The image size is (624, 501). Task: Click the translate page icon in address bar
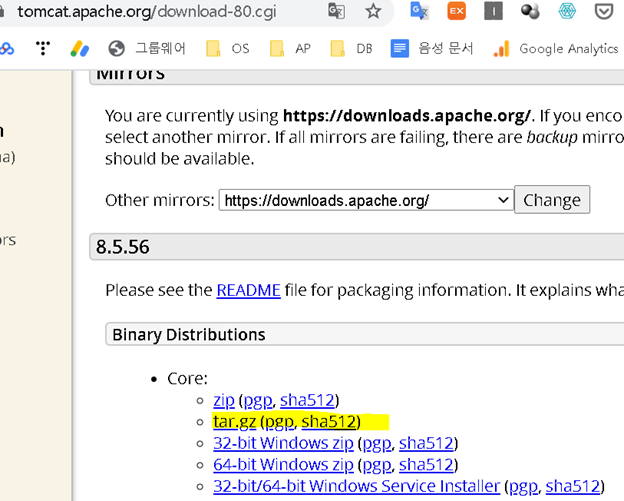[336, 11]
